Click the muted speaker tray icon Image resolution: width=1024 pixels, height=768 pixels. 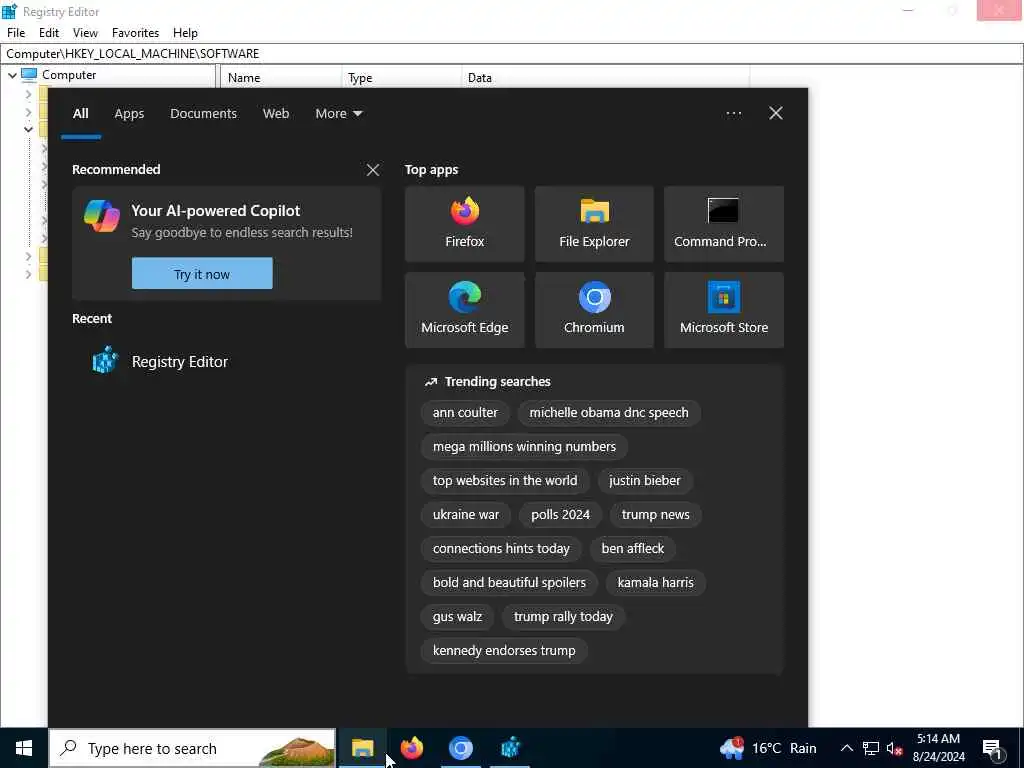(894, 748)
